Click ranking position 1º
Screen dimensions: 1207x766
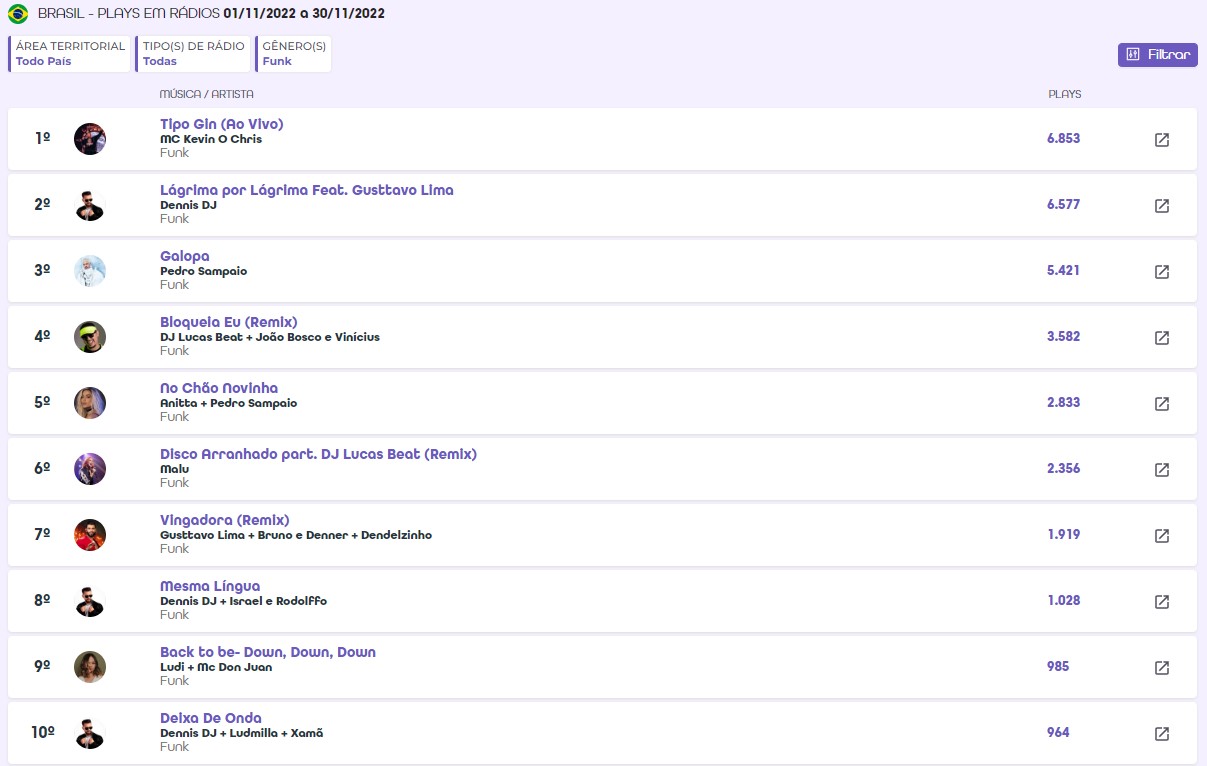coord(42,139)
